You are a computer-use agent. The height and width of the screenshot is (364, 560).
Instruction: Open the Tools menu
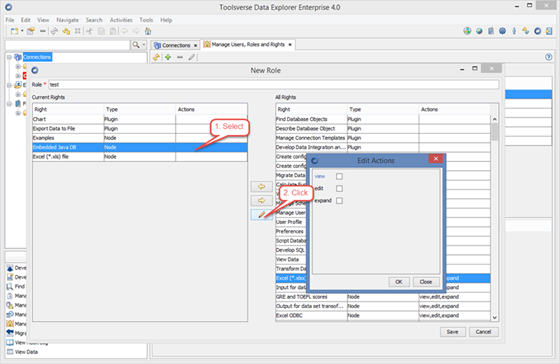(x=146, y=20)
